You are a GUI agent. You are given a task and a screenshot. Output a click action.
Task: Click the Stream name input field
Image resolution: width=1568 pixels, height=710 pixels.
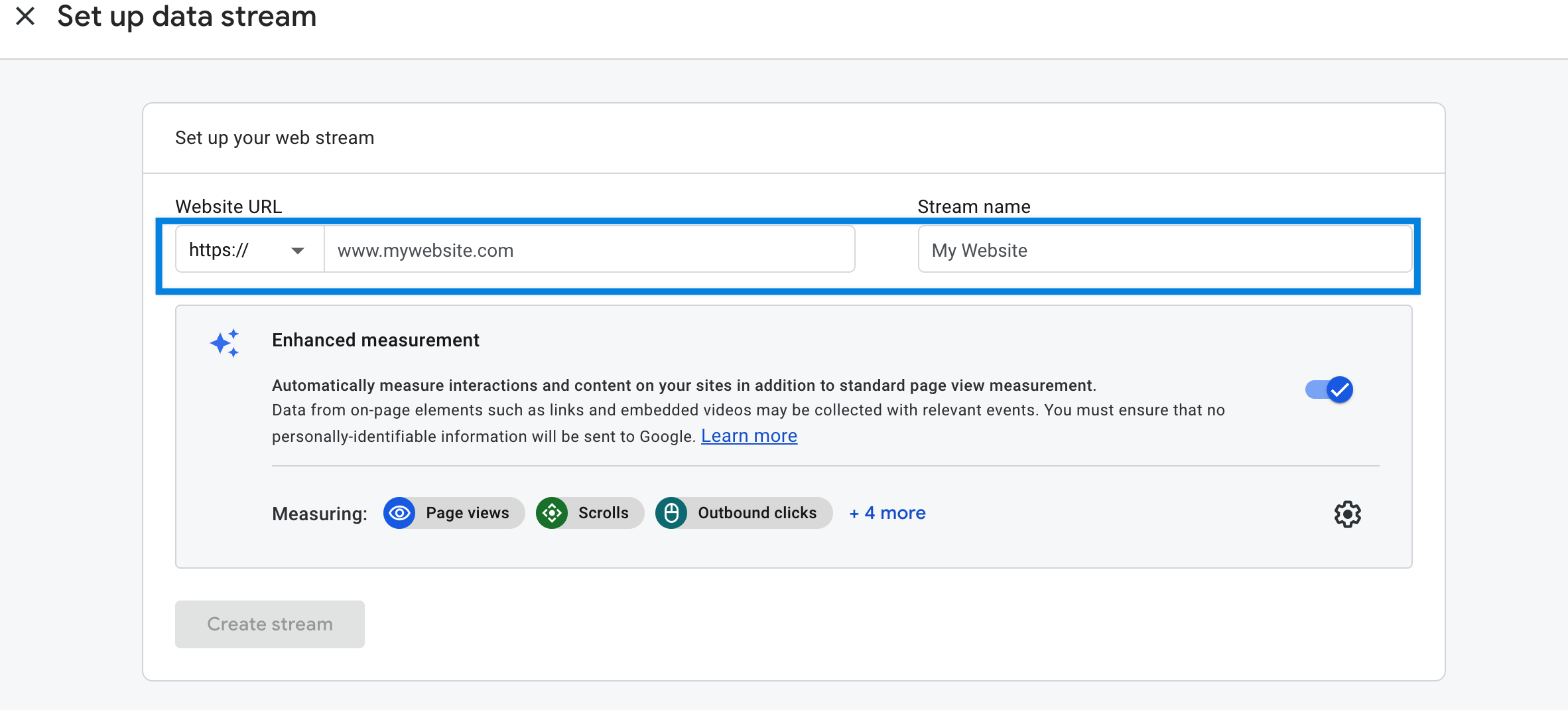(x=1165, y=249)
